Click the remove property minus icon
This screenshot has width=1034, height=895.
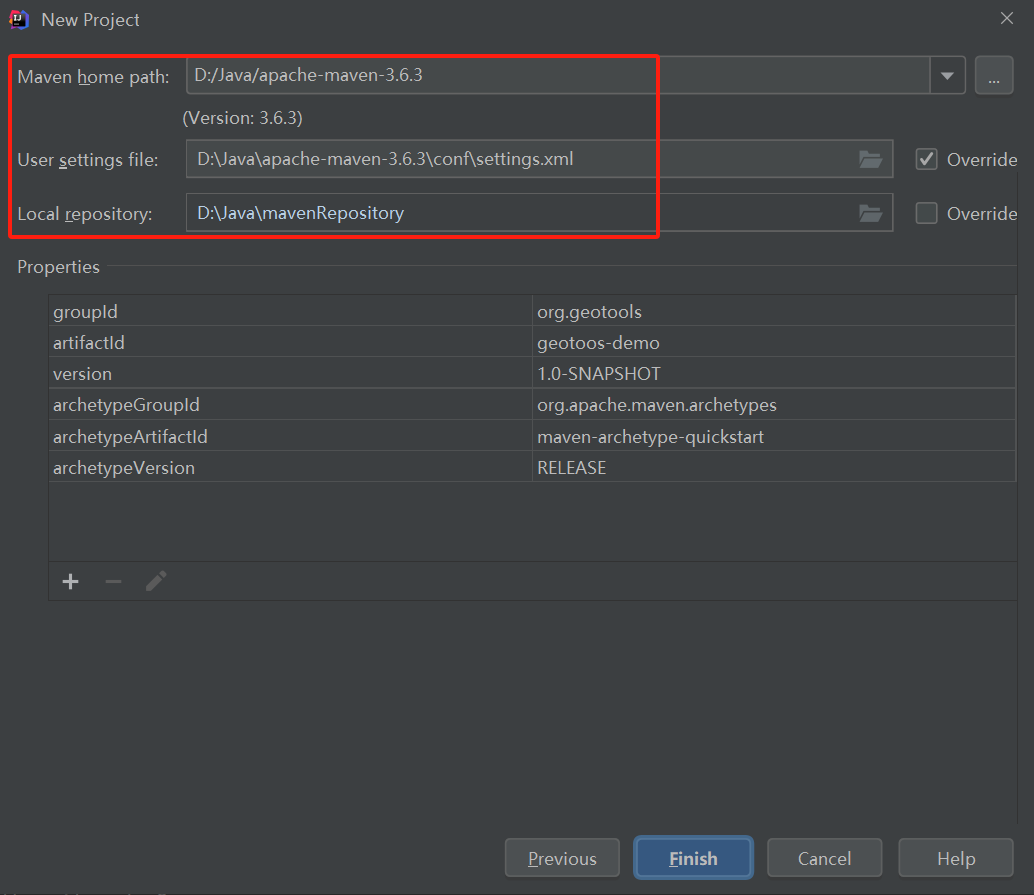click(x=113, y=581)
